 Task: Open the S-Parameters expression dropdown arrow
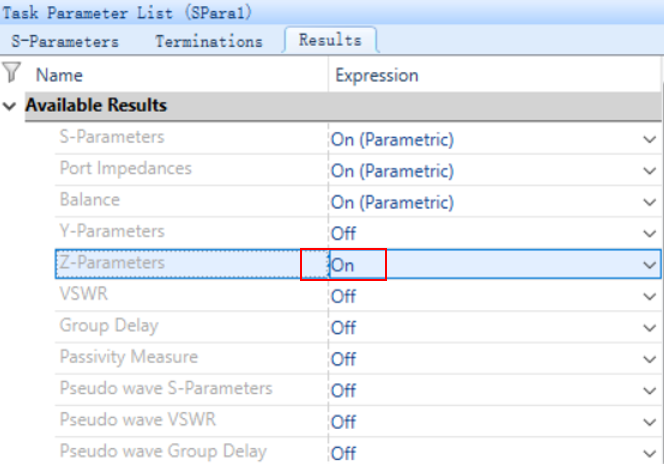tap(649, 139)
